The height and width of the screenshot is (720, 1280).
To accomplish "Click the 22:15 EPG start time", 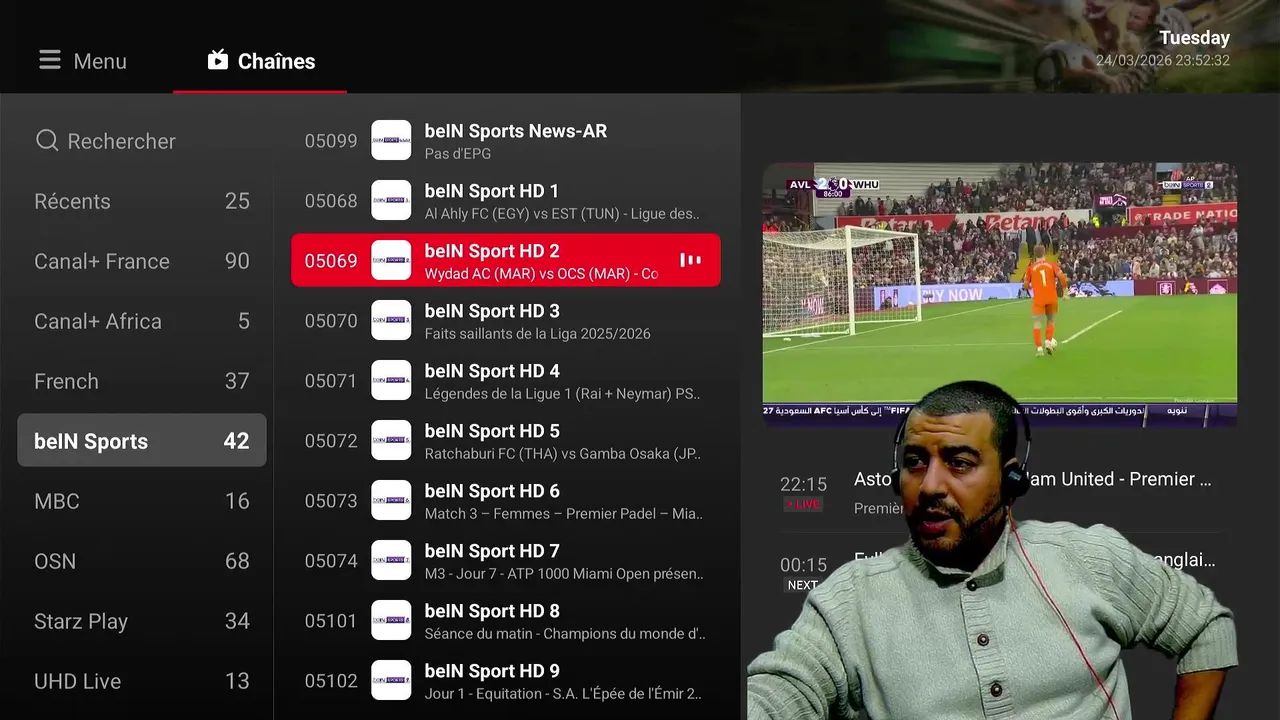I will pos(803,484).
